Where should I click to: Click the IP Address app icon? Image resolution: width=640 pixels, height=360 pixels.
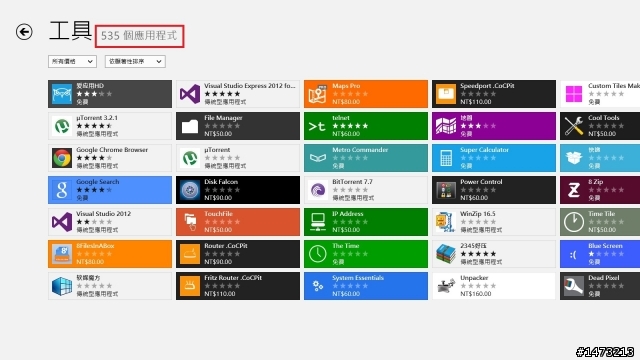[x=318, y=222]
